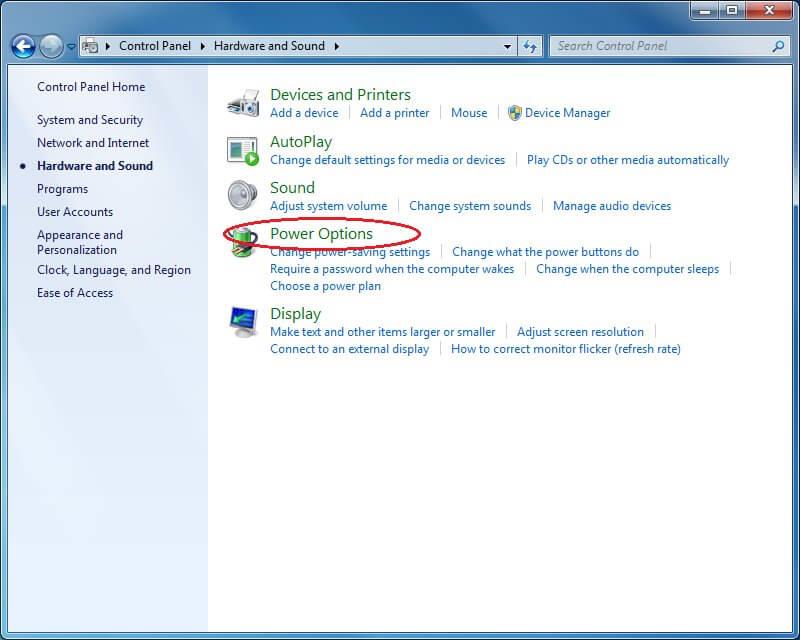The height and width of the screenshot is (640, 800).
Task: Click Add a printer link
Action: 394,113
